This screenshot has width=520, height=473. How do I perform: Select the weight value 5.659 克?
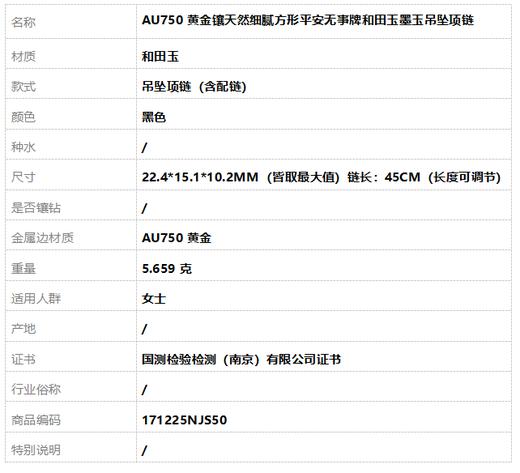point(167,269)
